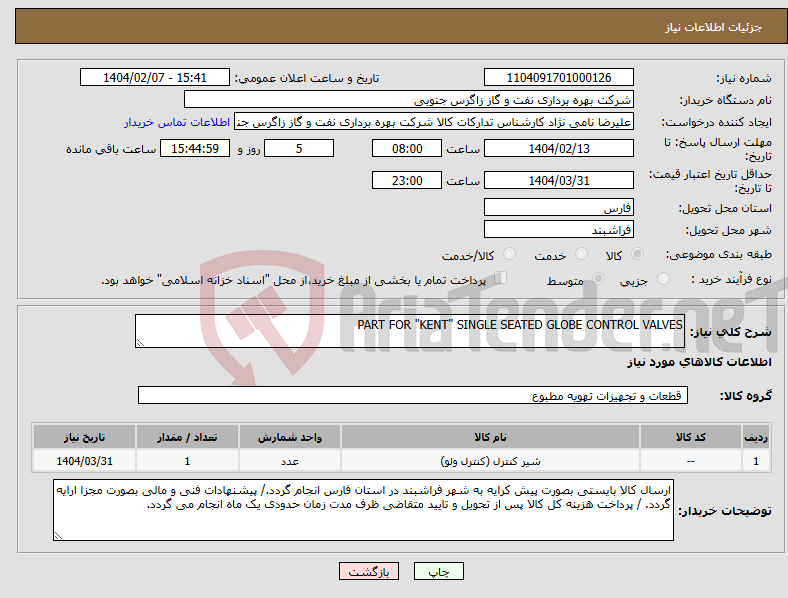Click the need date cell 1404/03/31 in table

84,461
